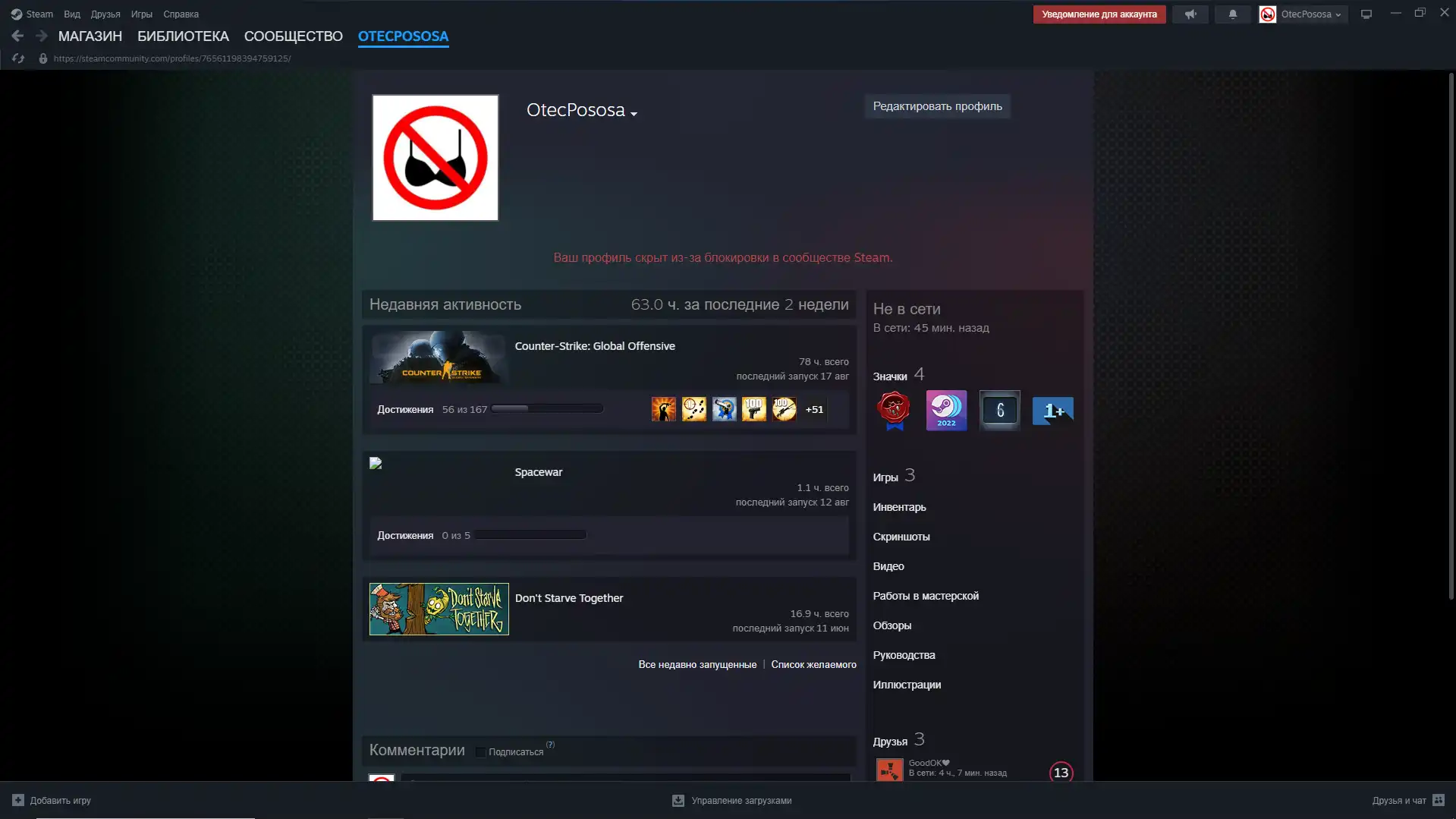The image size is (1456, 819).
Task: Open the notifications bell icon
Action: (x=1232, y=14)
